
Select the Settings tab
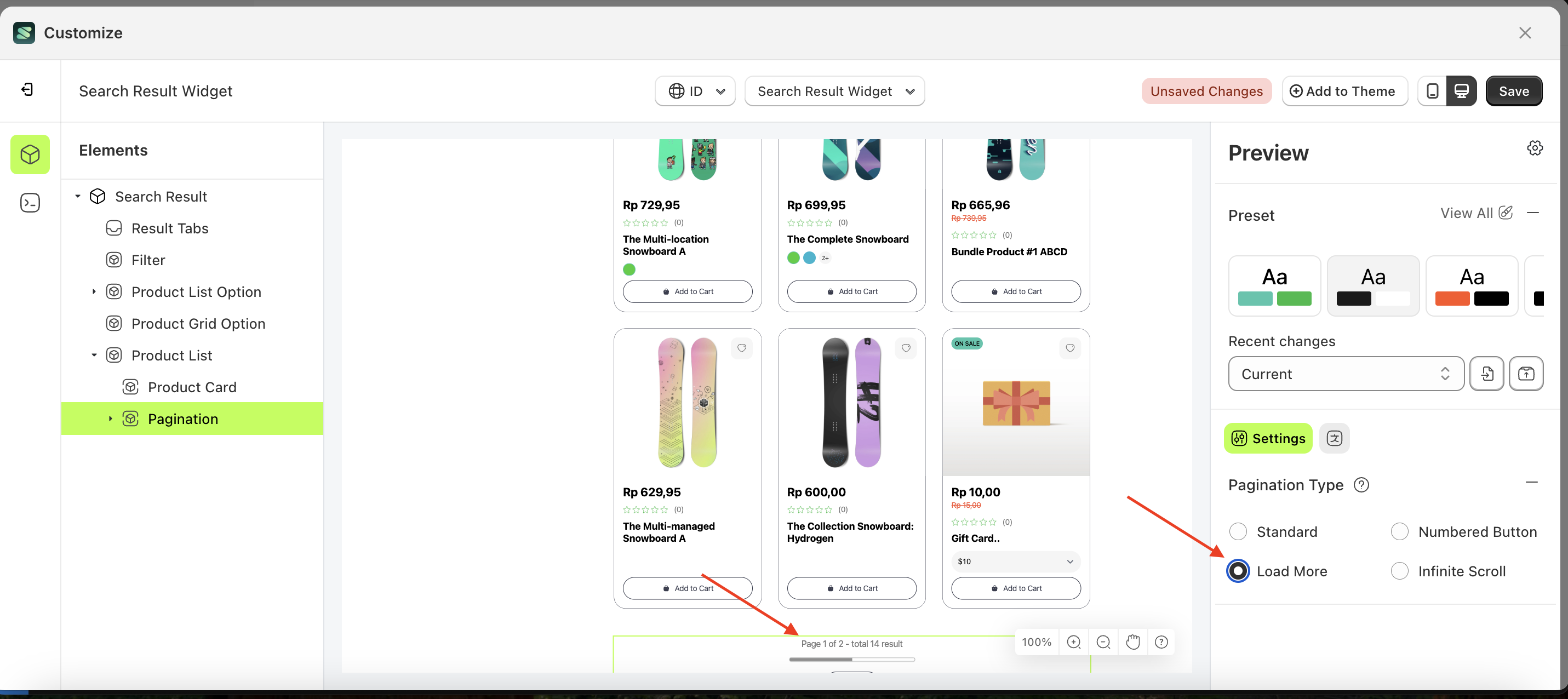pos(1268,438)
